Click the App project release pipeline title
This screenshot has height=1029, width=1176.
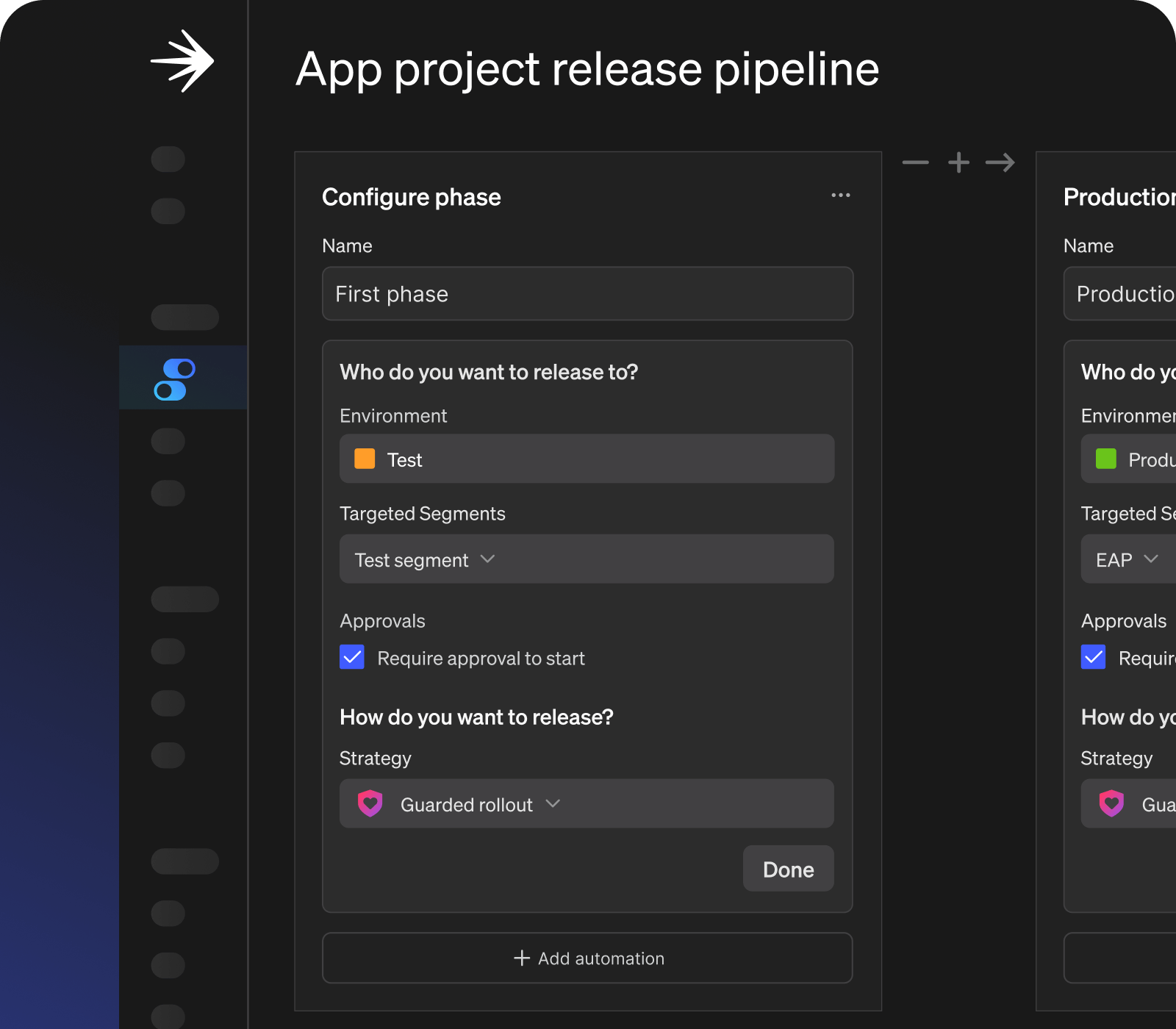click(x=587, y=70)
